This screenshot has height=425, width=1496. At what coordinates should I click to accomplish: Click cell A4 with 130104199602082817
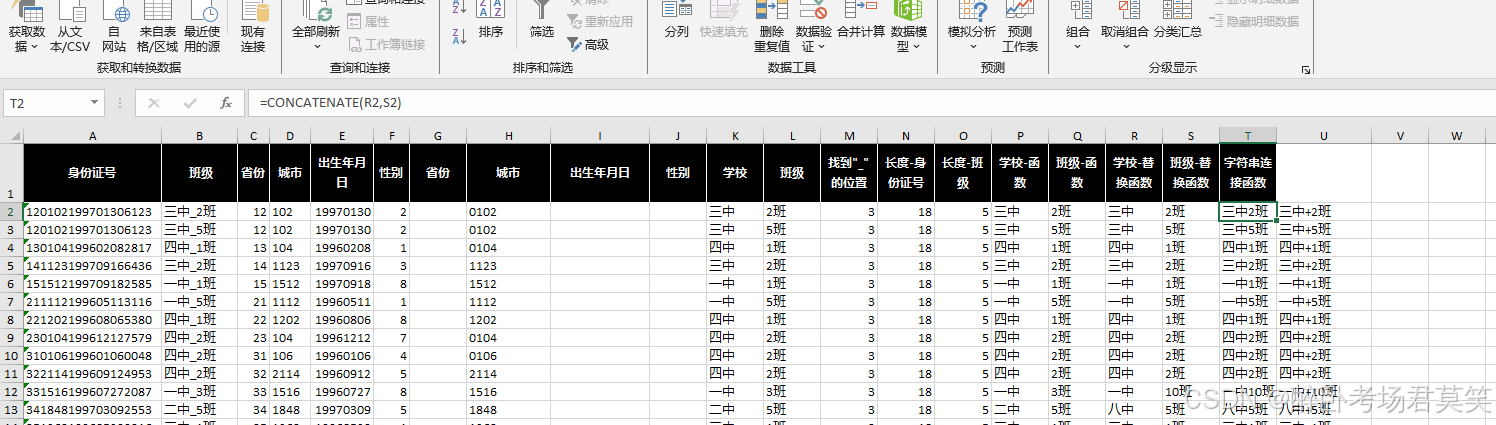(x=92, y=248)
